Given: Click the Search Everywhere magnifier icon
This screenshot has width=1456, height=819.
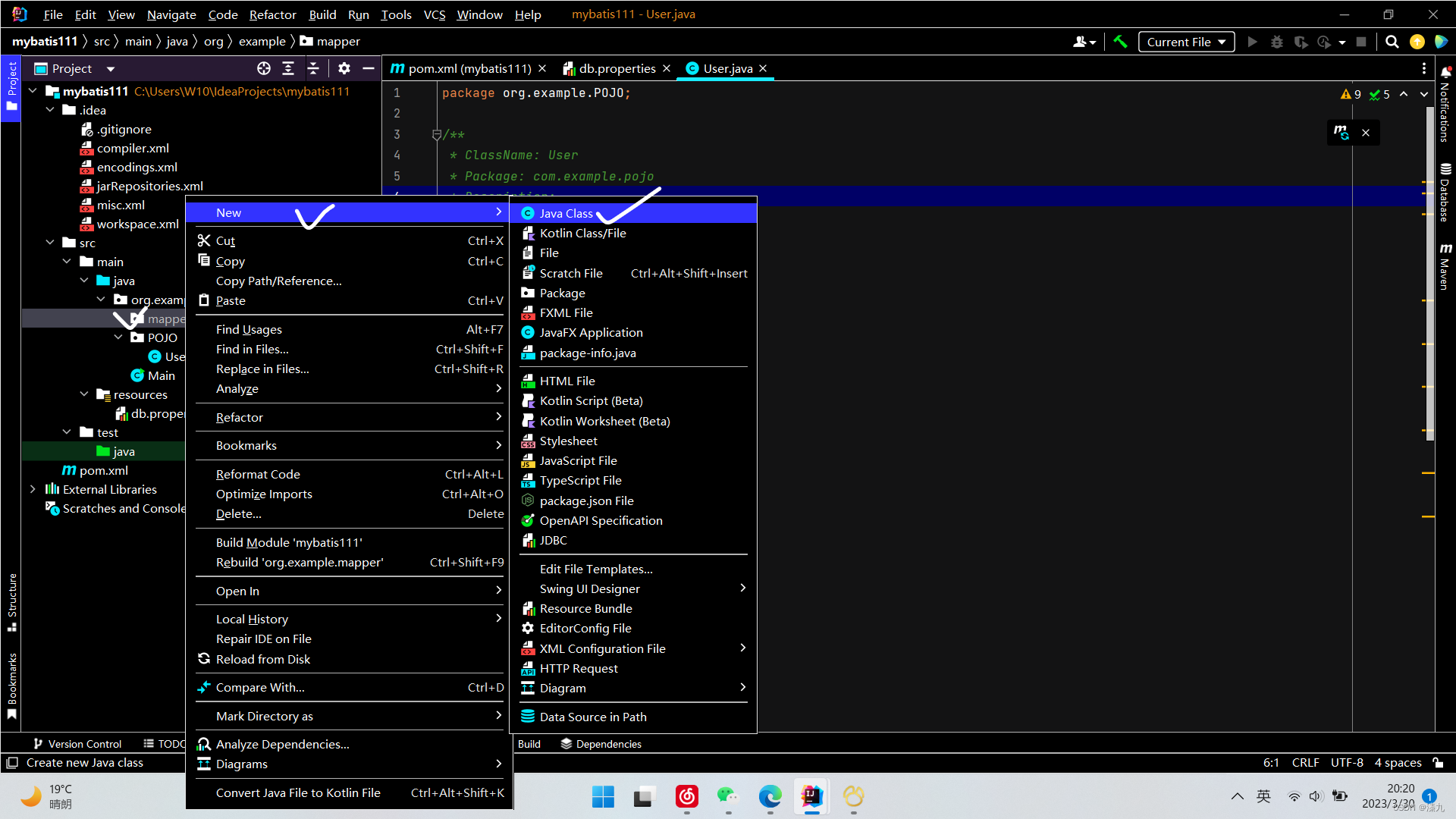Looking at the screenshot, I should pos(1392,42).
